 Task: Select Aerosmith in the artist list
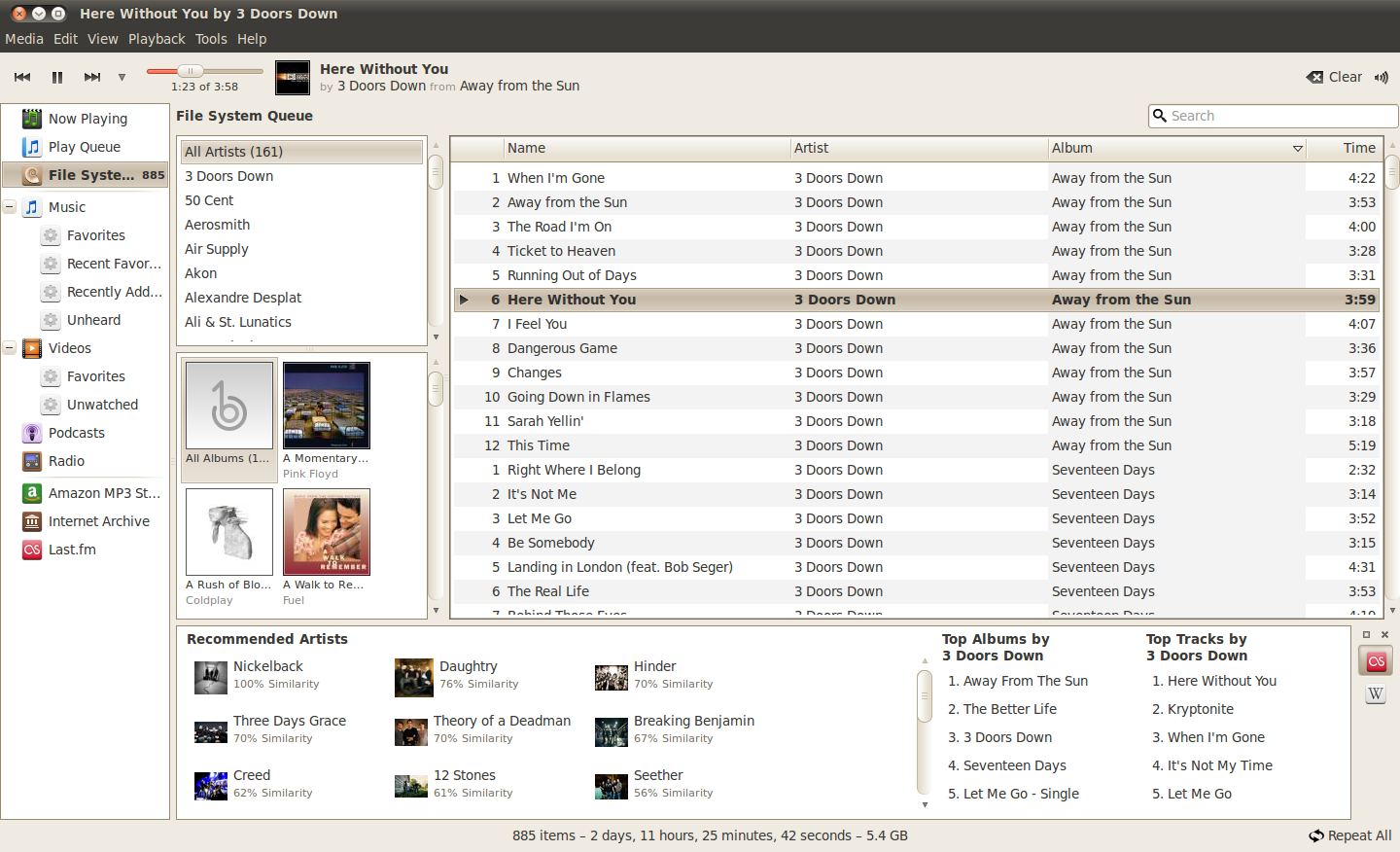click(301, 225)
